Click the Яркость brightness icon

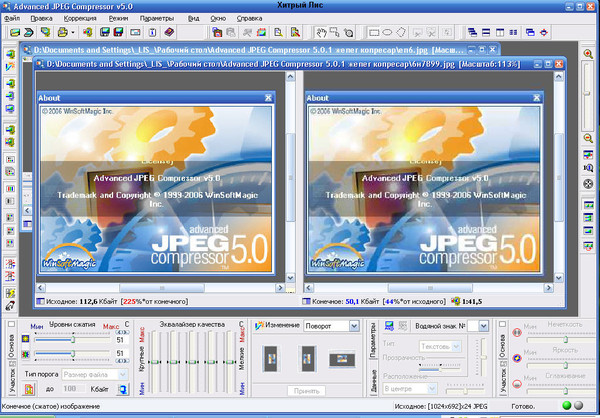(517, 358)
